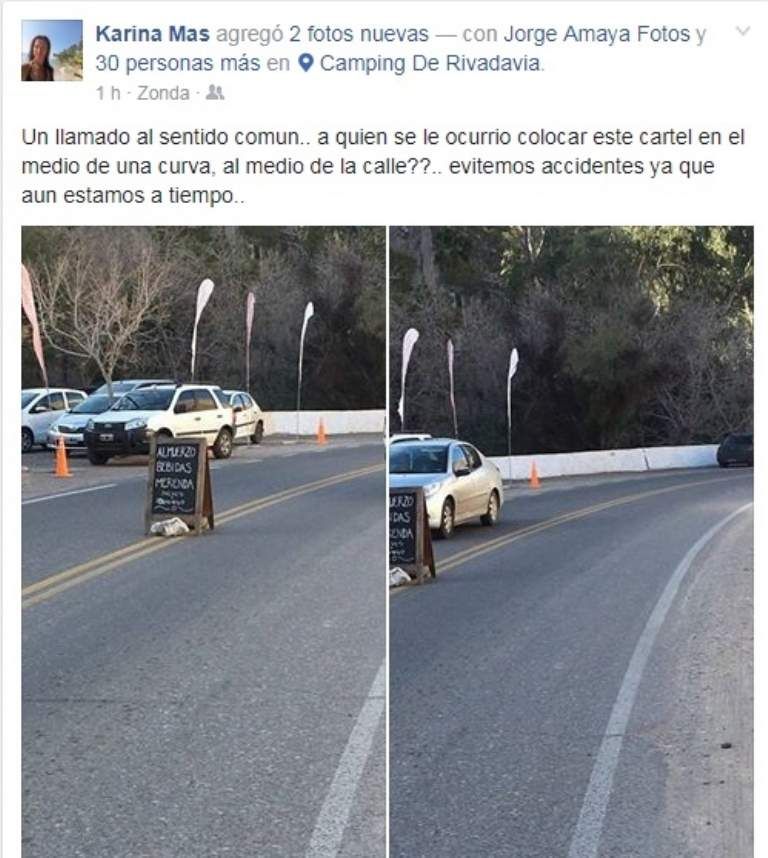Screen dimensions: 768x858
Task: Open Jorge Amaya Fotos profile link
Action: [x=597, y=34]
